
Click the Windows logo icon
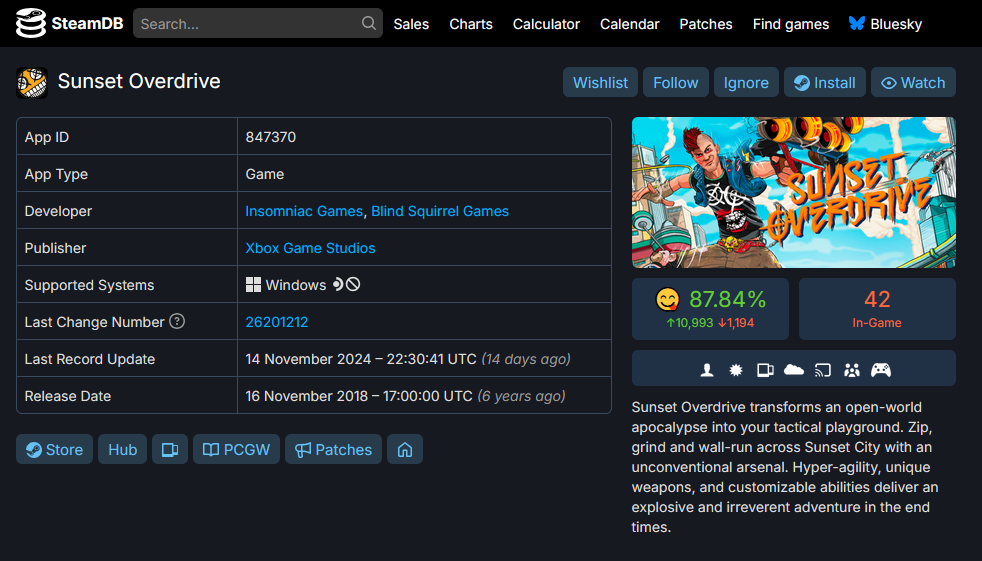point(253,285)
